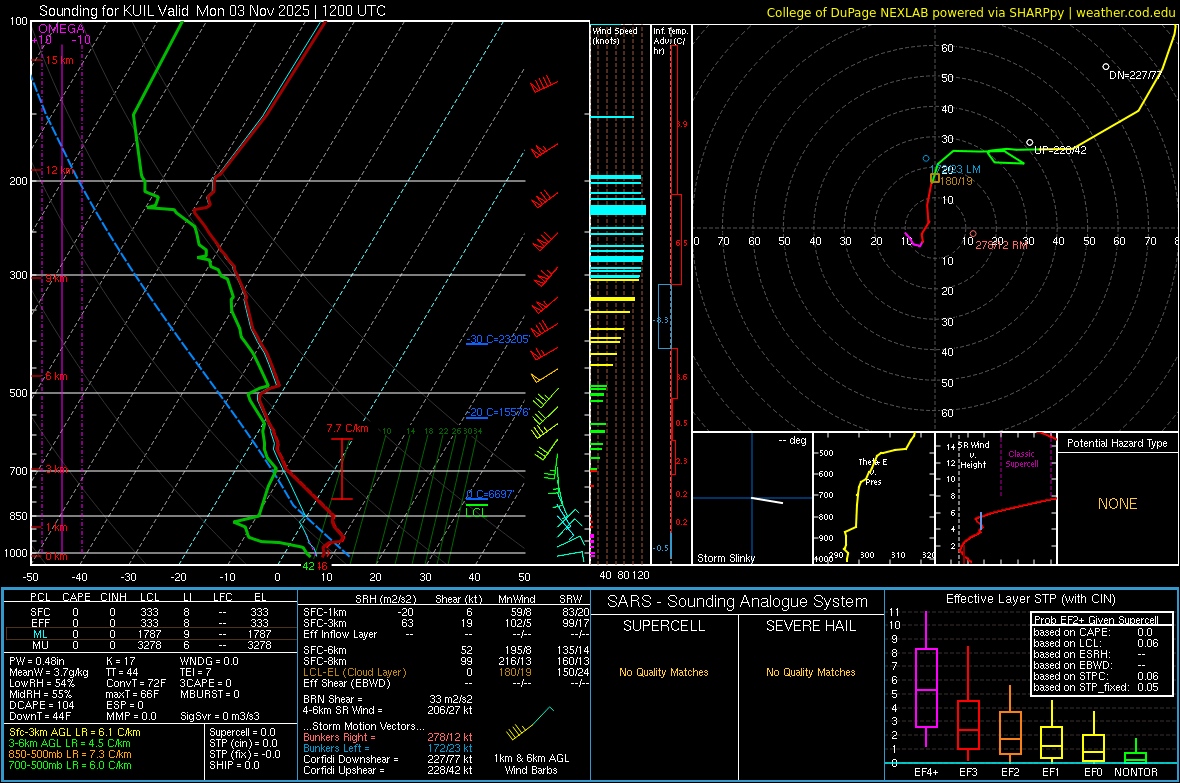Viewport: 1180px width, 783px height.
Task: Click the '12 km' height marker
Action: pos(59,170)
